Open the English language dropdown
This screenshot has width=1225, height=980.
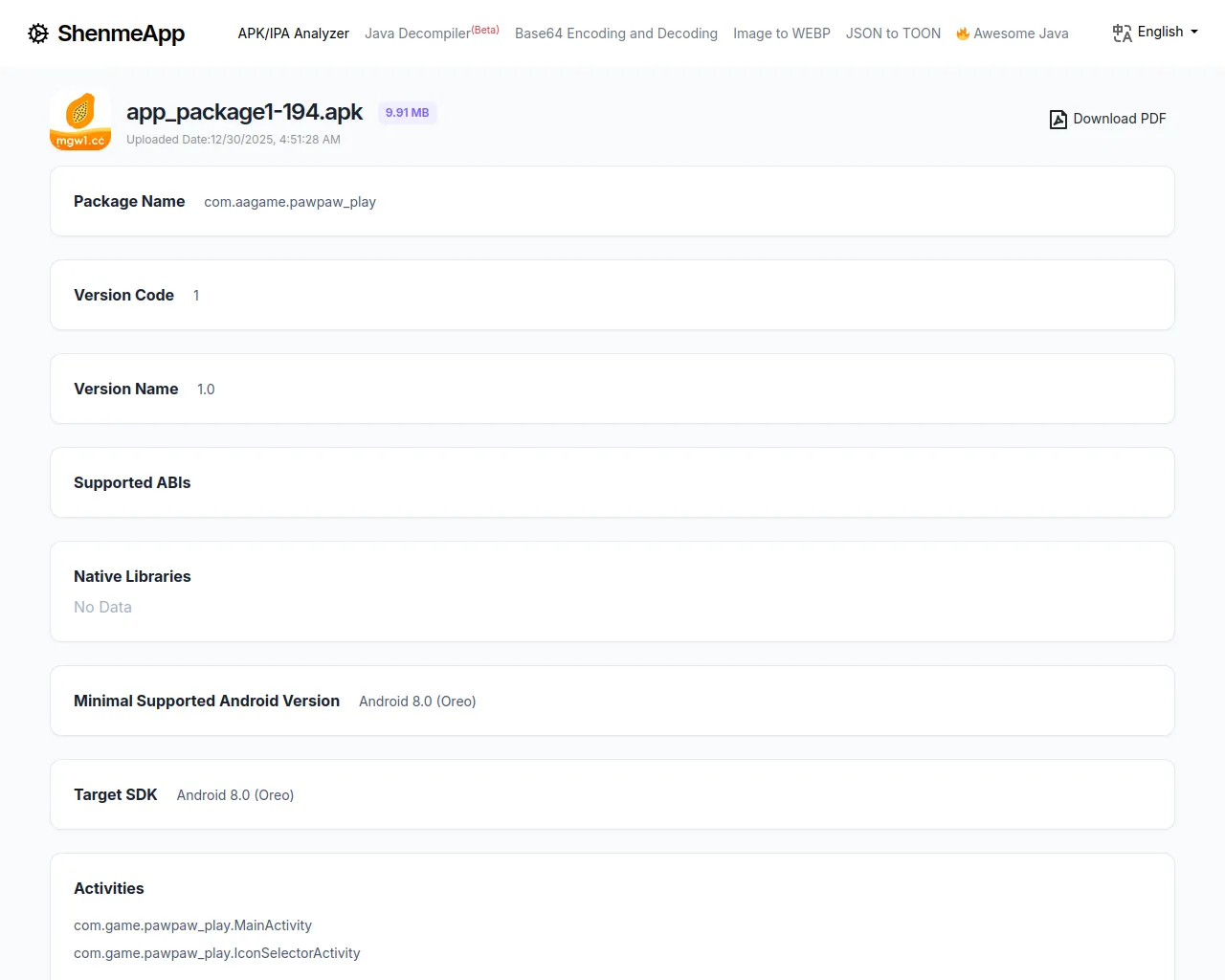pyautogui.click(x=1160, y=32)
